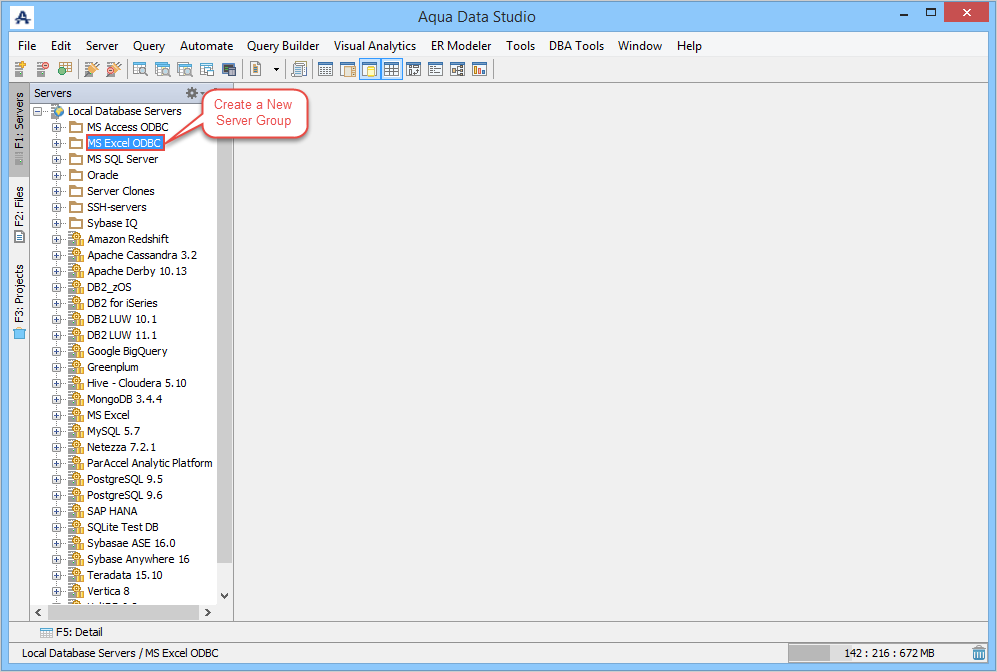The height and width of the screenshot is (672, 997).
Task: Click the Servers panel horizontal scrollbar
Action: [x=123, y=612]
